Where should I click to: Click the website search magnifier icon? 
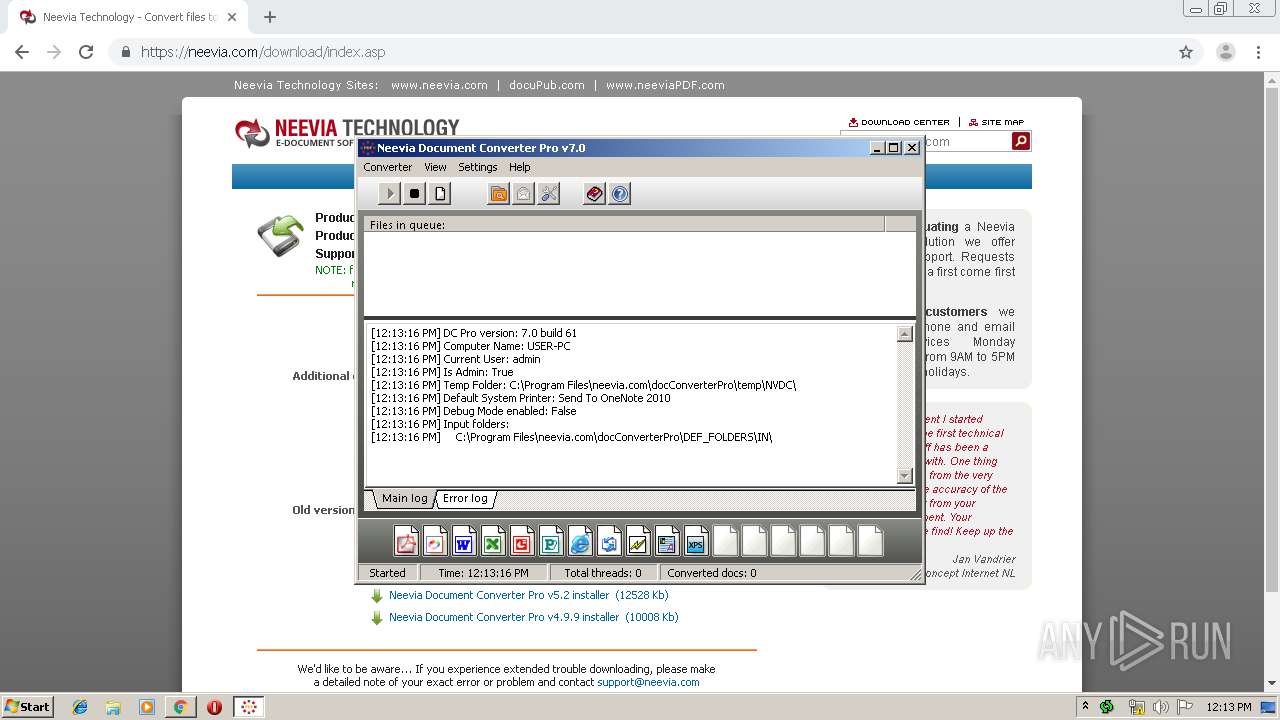click(1021, 142)
